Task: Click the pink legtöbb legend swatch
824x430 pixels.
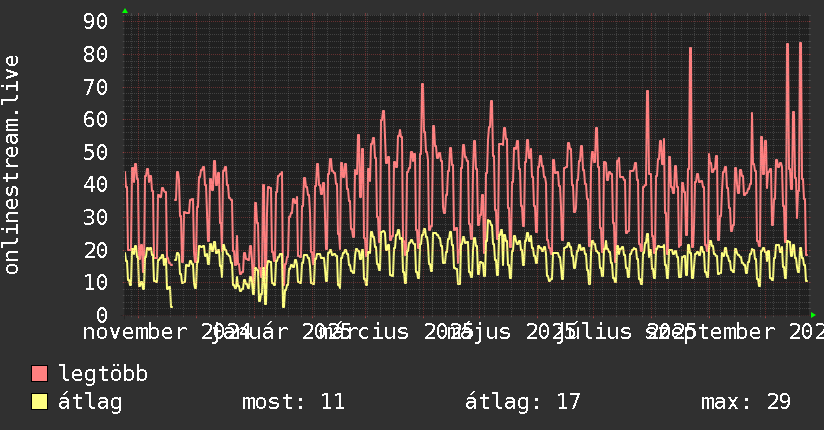Action: (39, 373)
